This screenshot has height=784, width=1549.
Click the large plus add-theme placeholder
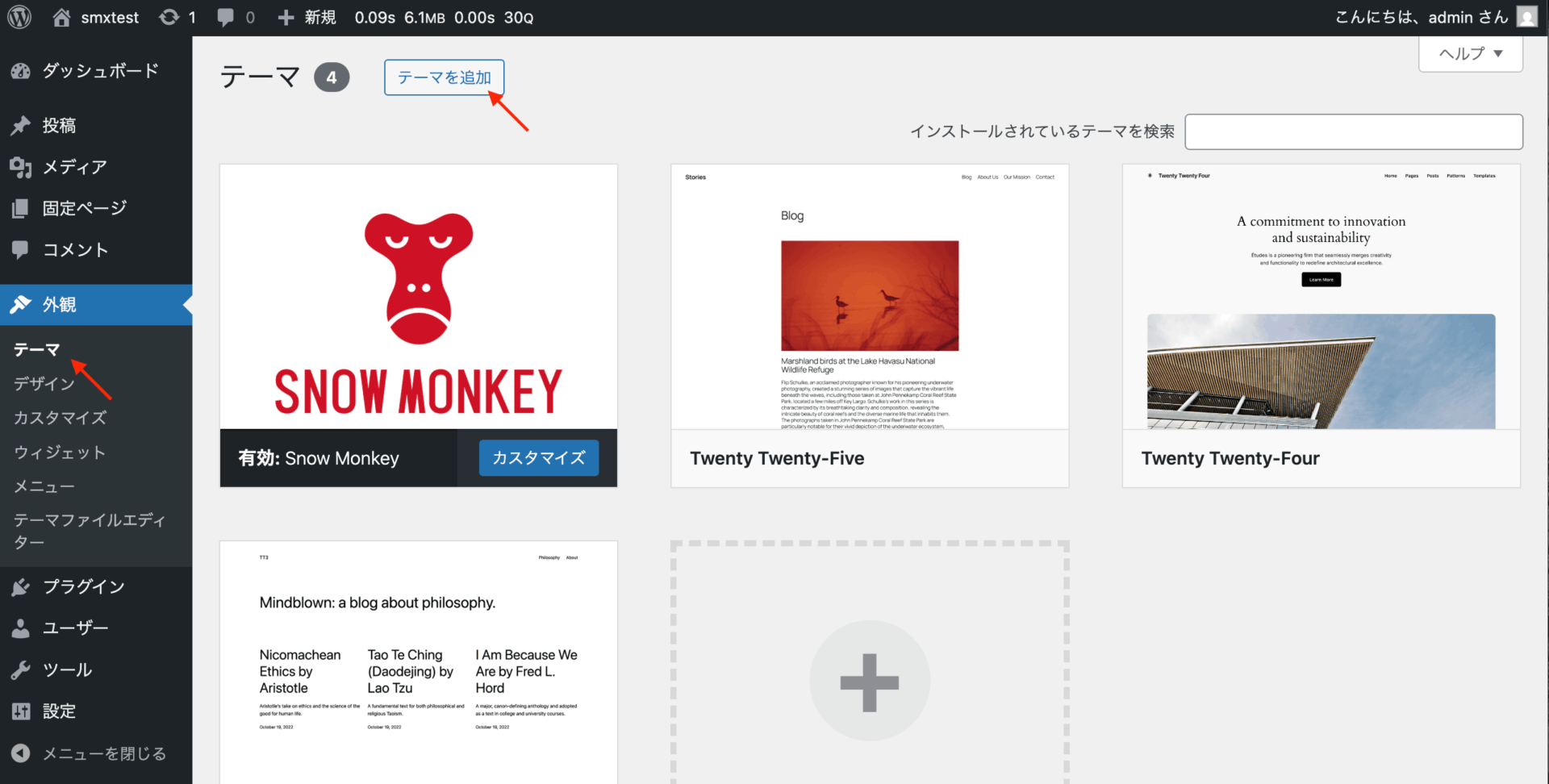pos(870,681)
